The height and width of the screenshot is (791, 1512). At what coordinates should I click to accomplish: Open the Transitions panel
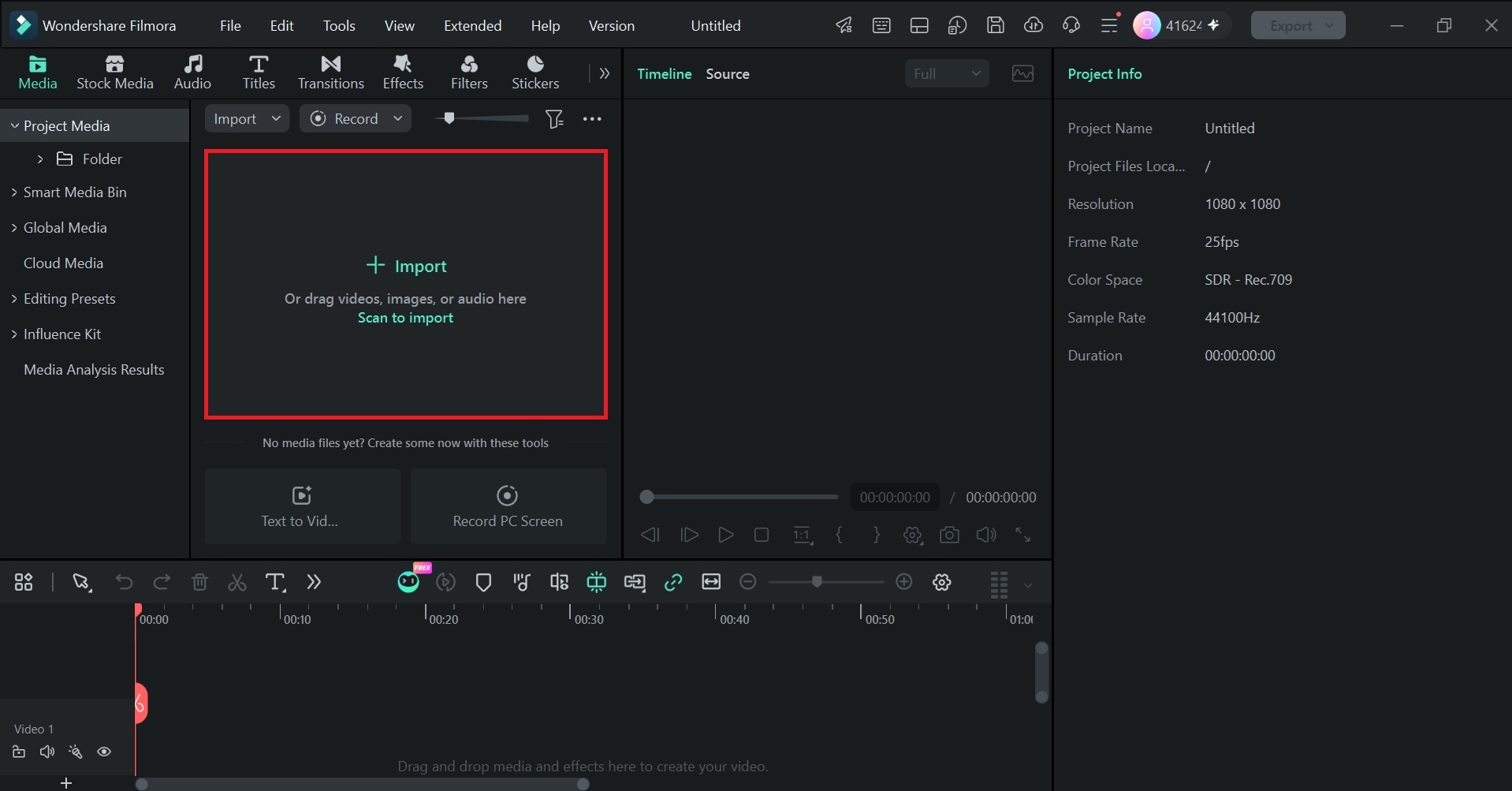pyautogui.click(x=330, y=73)
